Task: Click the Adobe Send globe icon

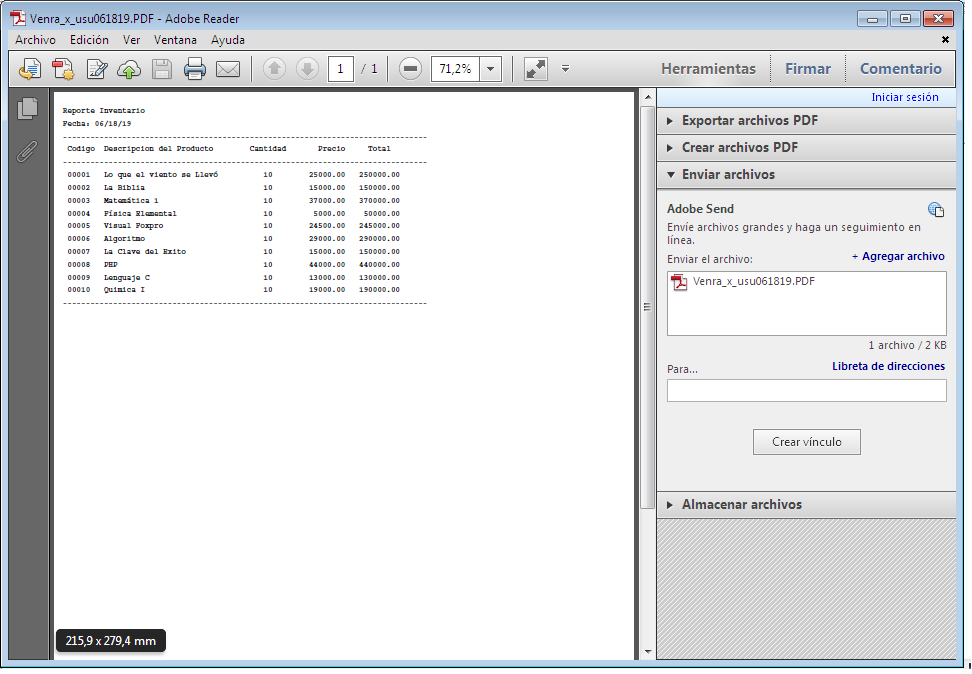Action: pyautogui.click(x=935, y=210)
